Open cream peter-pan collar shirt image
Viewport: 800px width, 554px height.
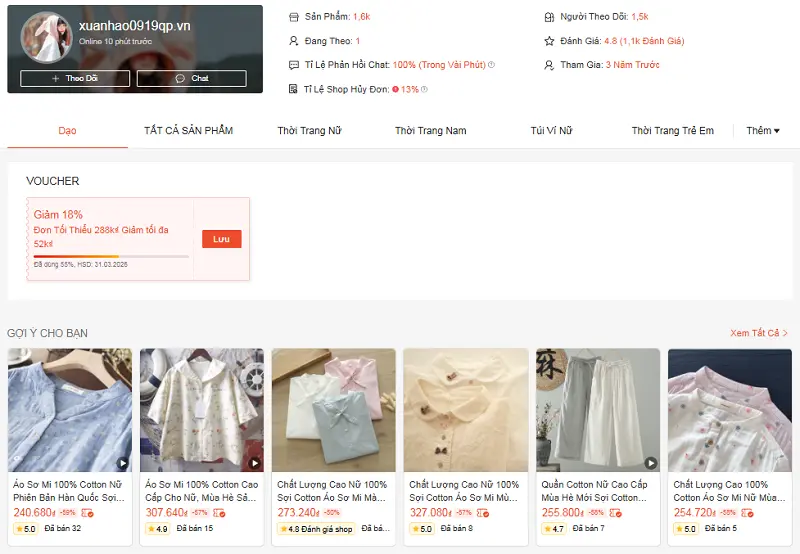(466, 410)
